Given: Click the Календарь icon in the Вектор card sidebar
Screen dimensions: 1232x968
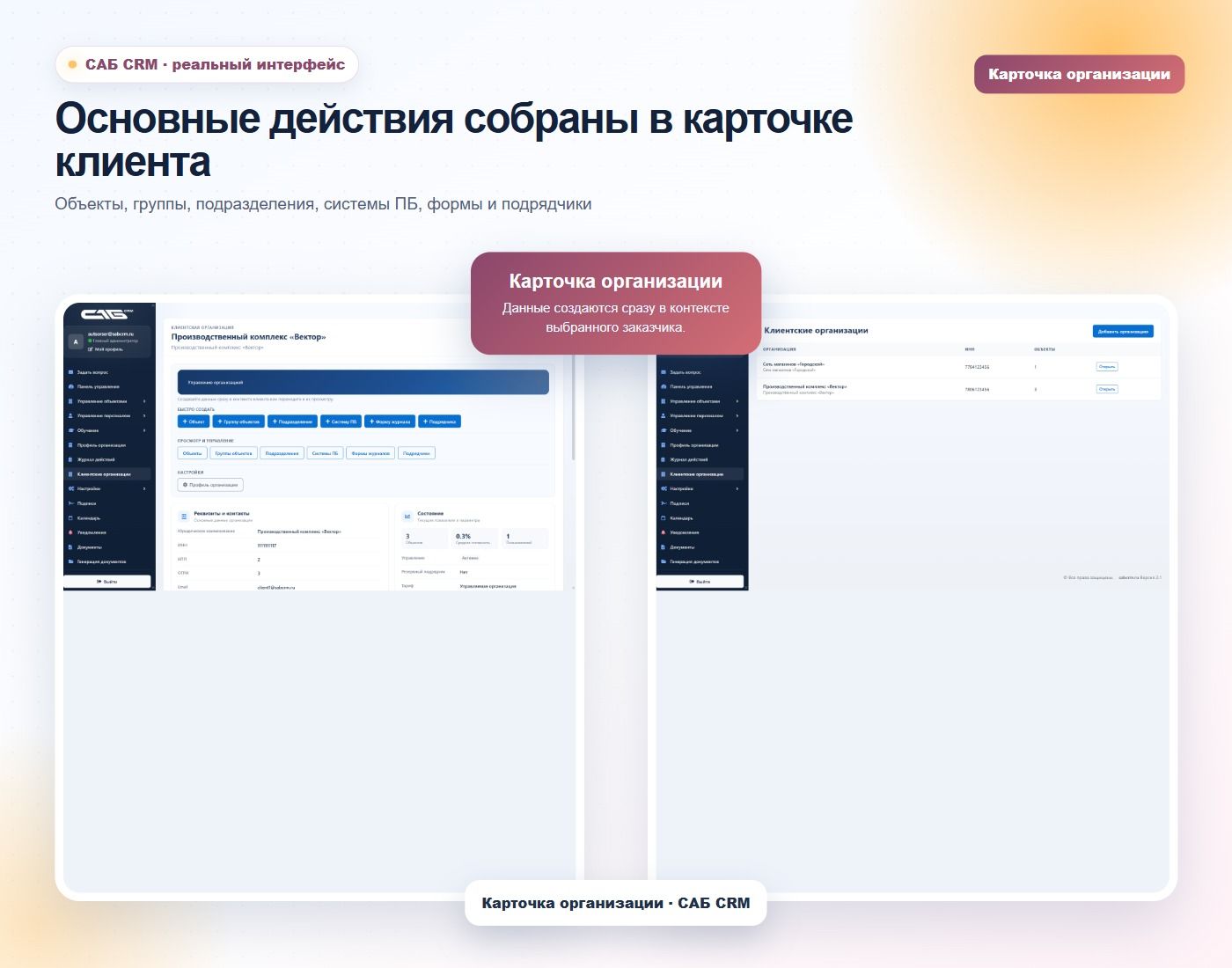Looking at the screenshot, I should coord(71,518).
